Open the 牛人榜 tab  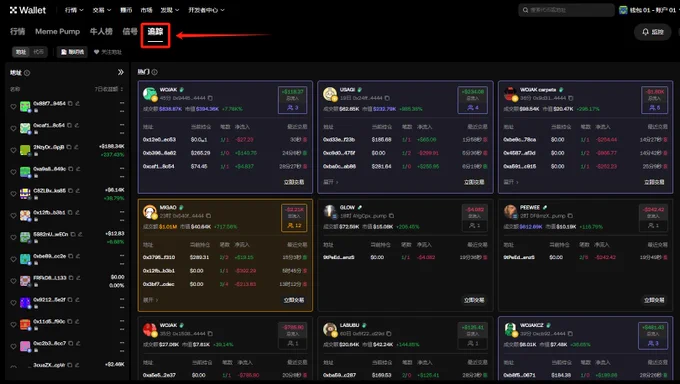(x=101, y=32)
